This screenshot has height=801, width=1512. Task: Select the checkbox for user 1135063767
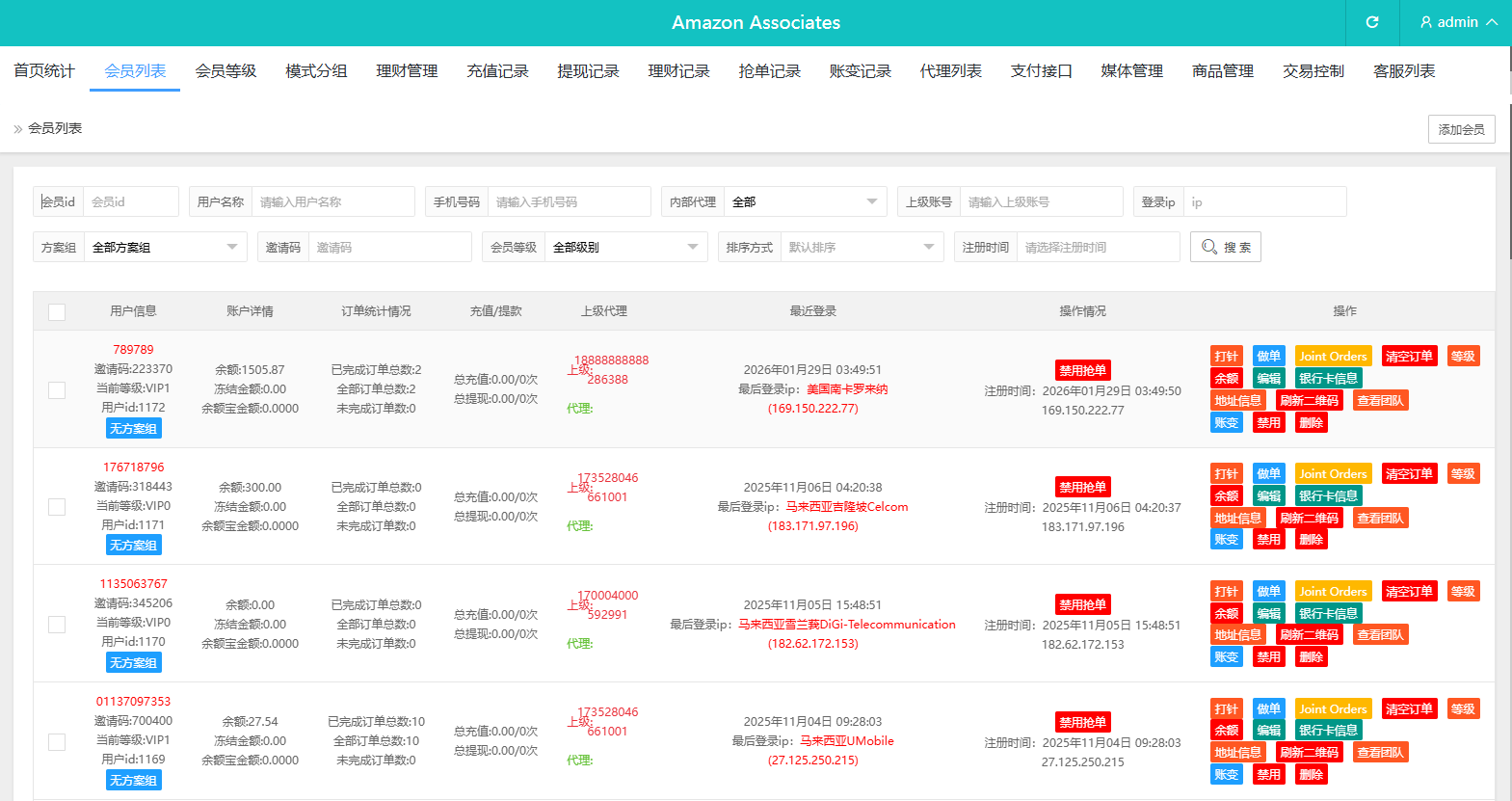click(57, 625)
